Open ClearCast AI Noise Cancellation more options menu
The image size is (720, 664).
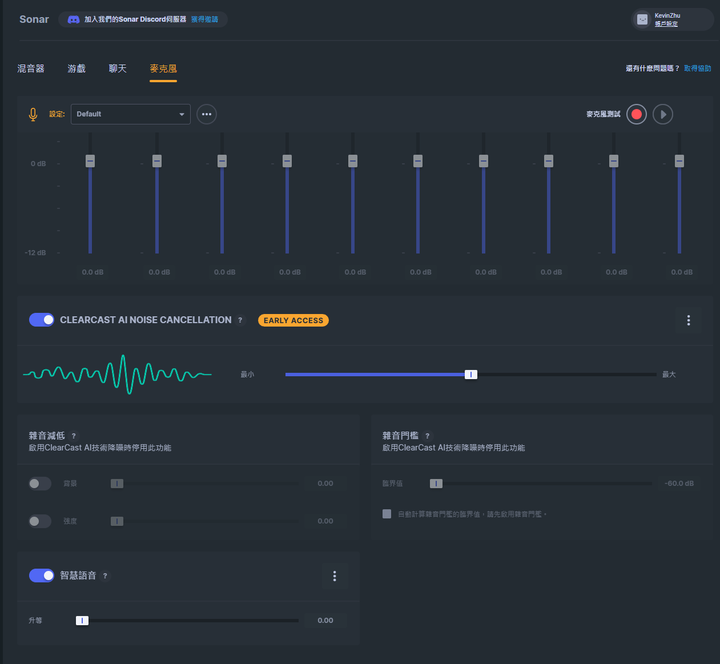[x=688, y=320]
